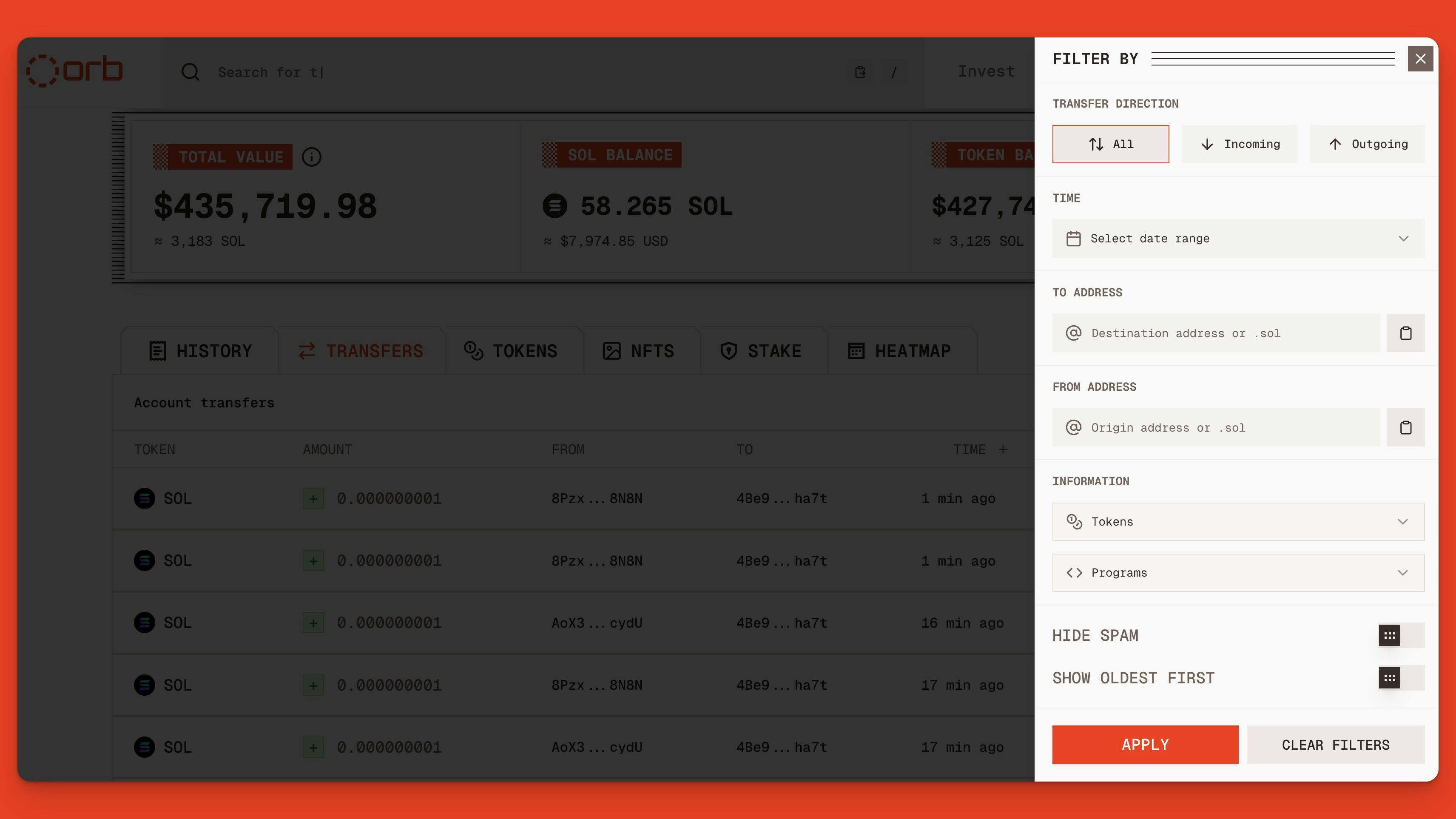
Task: Select Incoming transfer direction
Action: point(1240,144)
